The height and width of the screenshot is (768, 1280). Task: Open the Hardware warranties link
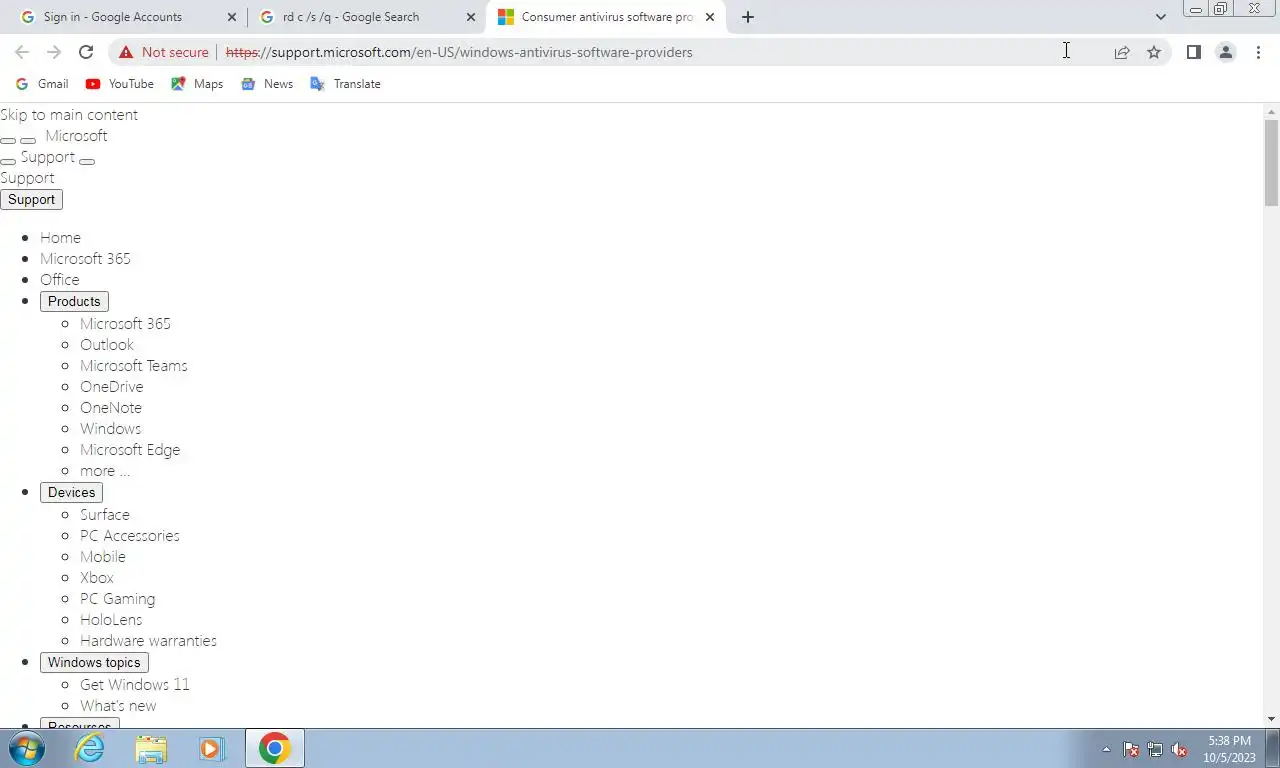[148, 641]
